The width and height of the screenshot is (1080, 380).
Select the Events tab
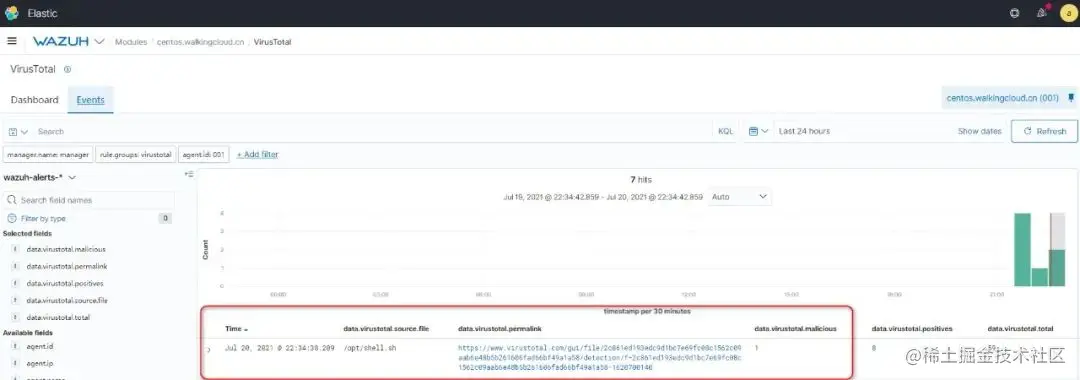pyautogui.click(x=90, y=100)
